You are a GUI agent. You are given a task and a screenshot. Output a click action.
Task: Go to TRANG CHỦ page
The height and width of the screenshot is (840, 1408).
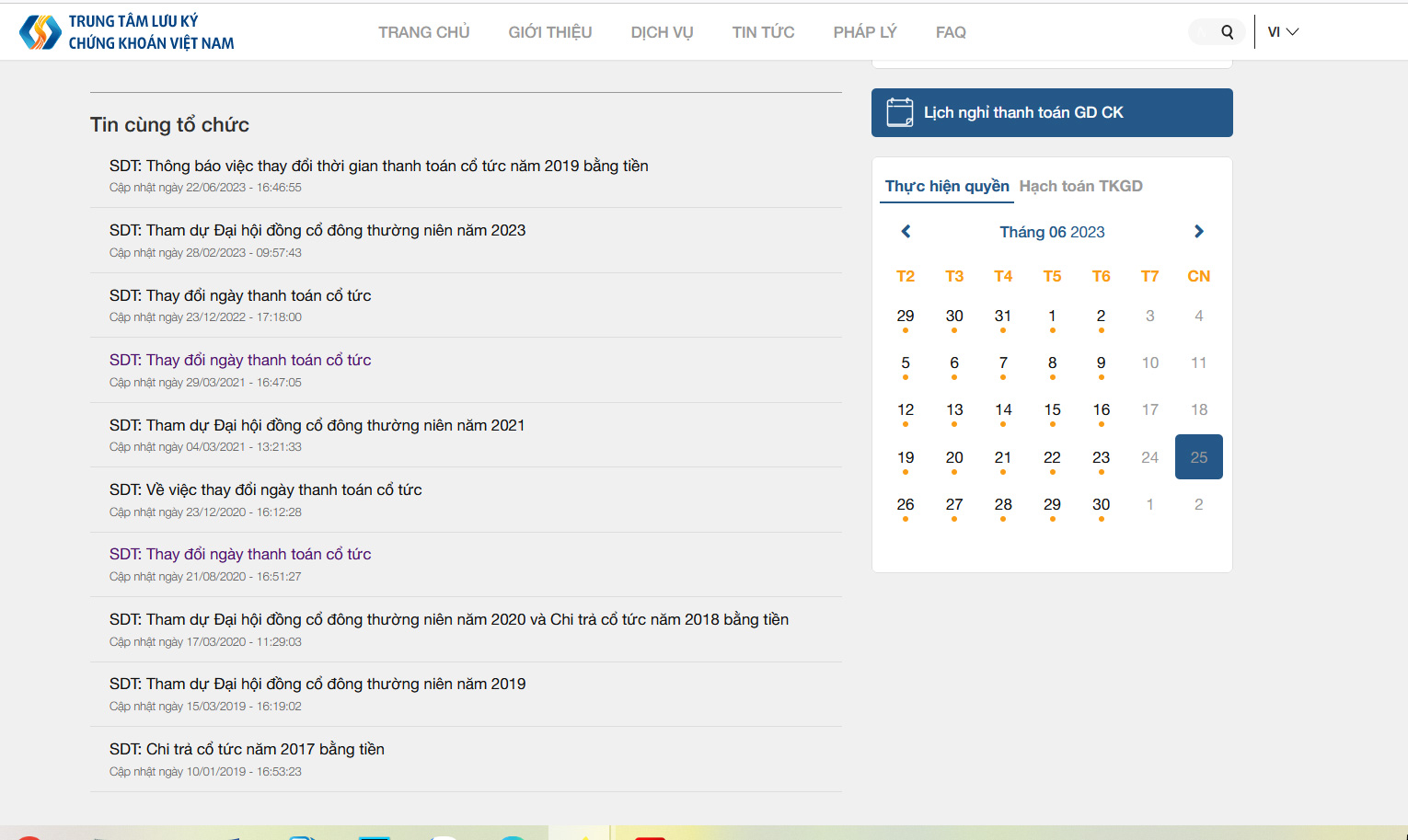(x=423, y=32)
